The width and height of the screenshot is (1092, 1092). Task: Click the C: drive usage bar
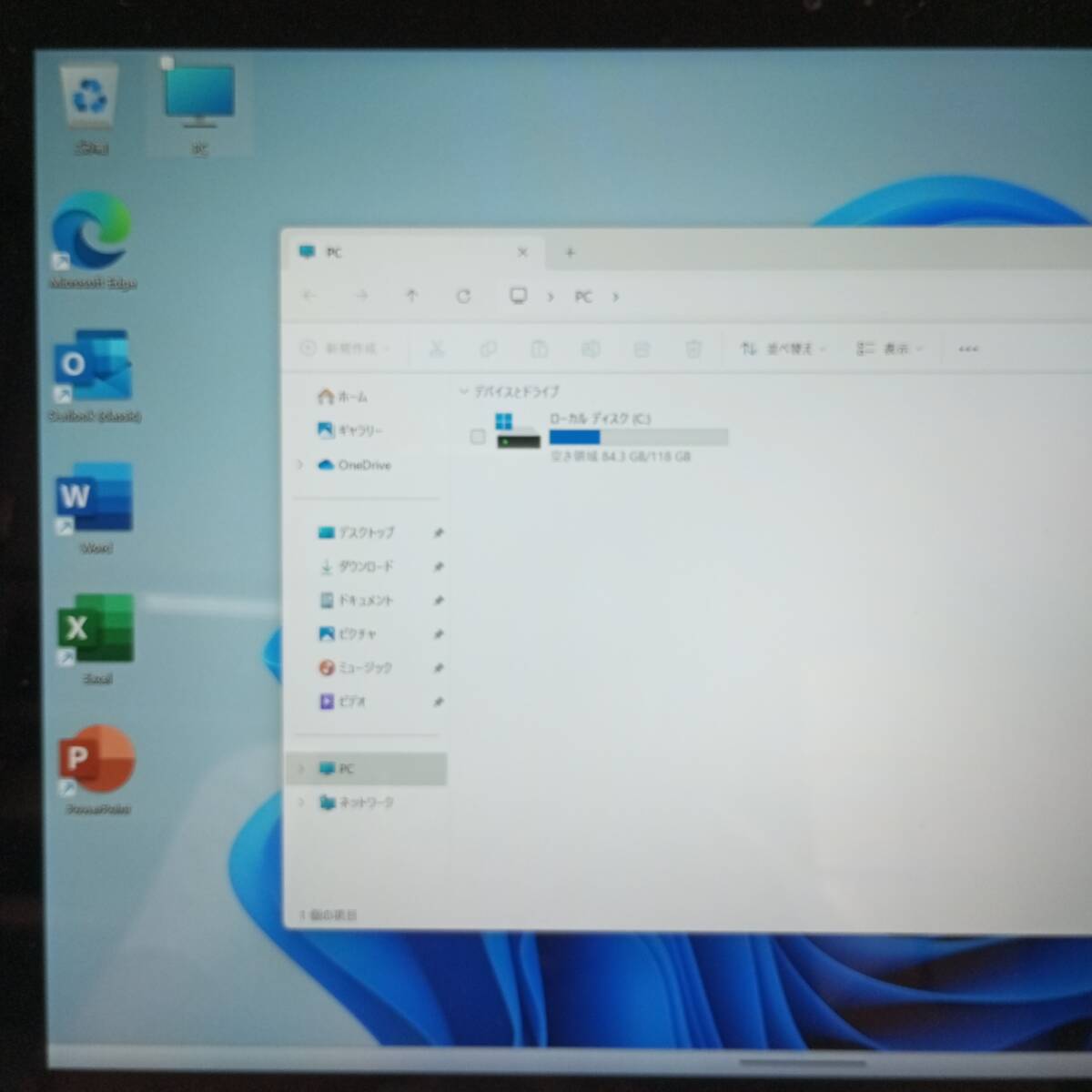[x=639, y=438]
